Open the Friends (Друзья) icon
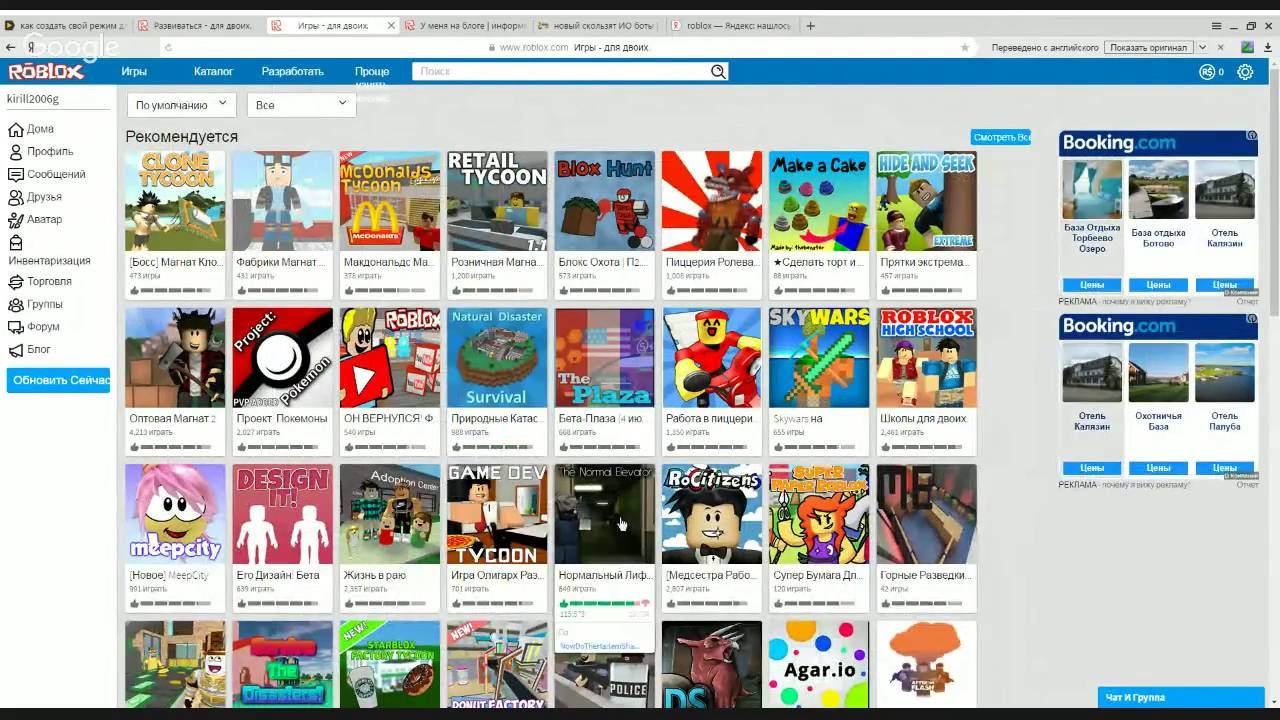This screenshot has height=720, width=1280. [x=15, y=197]
